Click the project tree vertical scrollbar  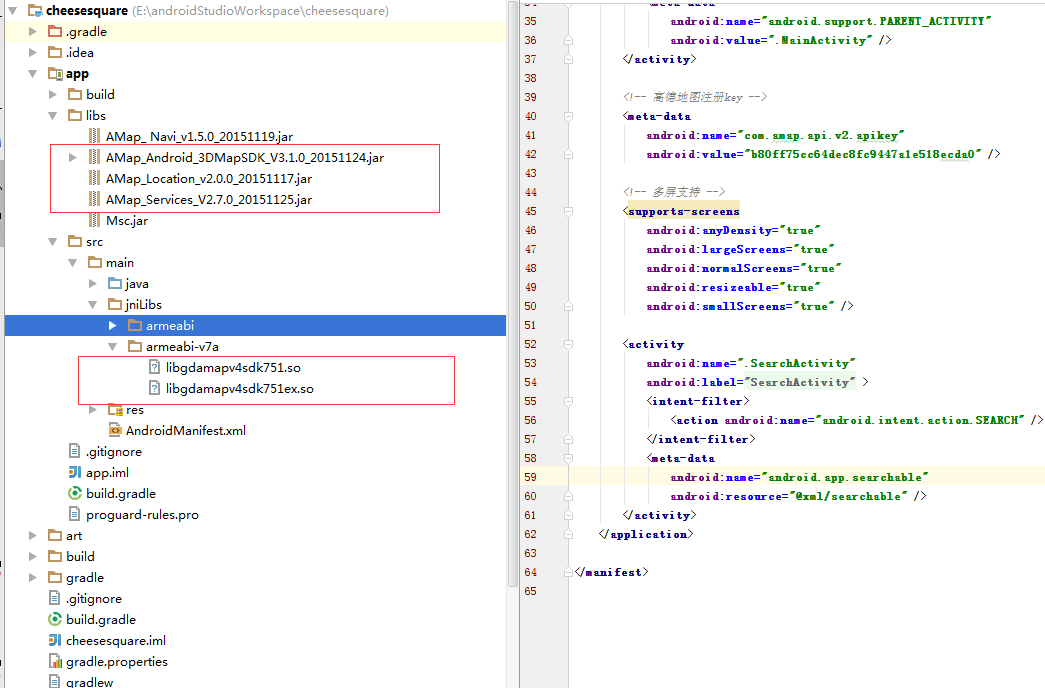point(513,293)
